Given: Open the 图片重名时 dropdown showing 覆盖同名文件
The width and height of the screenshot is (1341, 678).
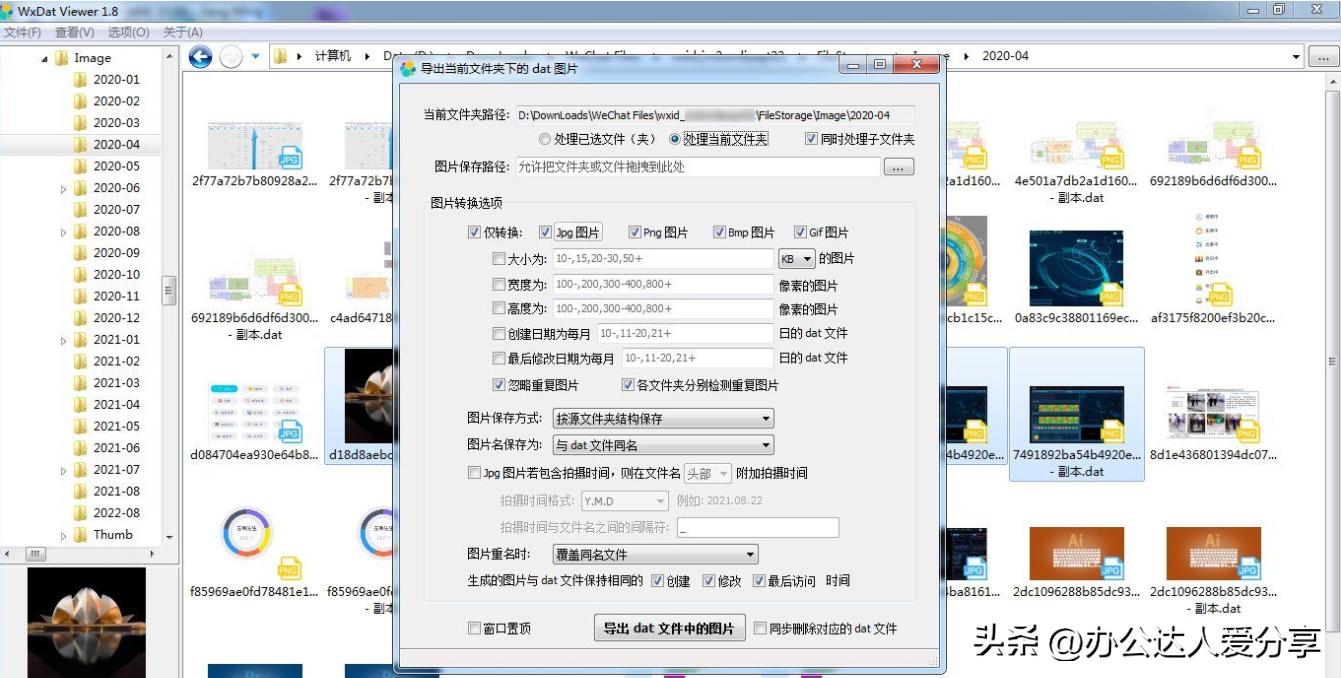Looking at the screenshot, I should click(x=655, y=553).
